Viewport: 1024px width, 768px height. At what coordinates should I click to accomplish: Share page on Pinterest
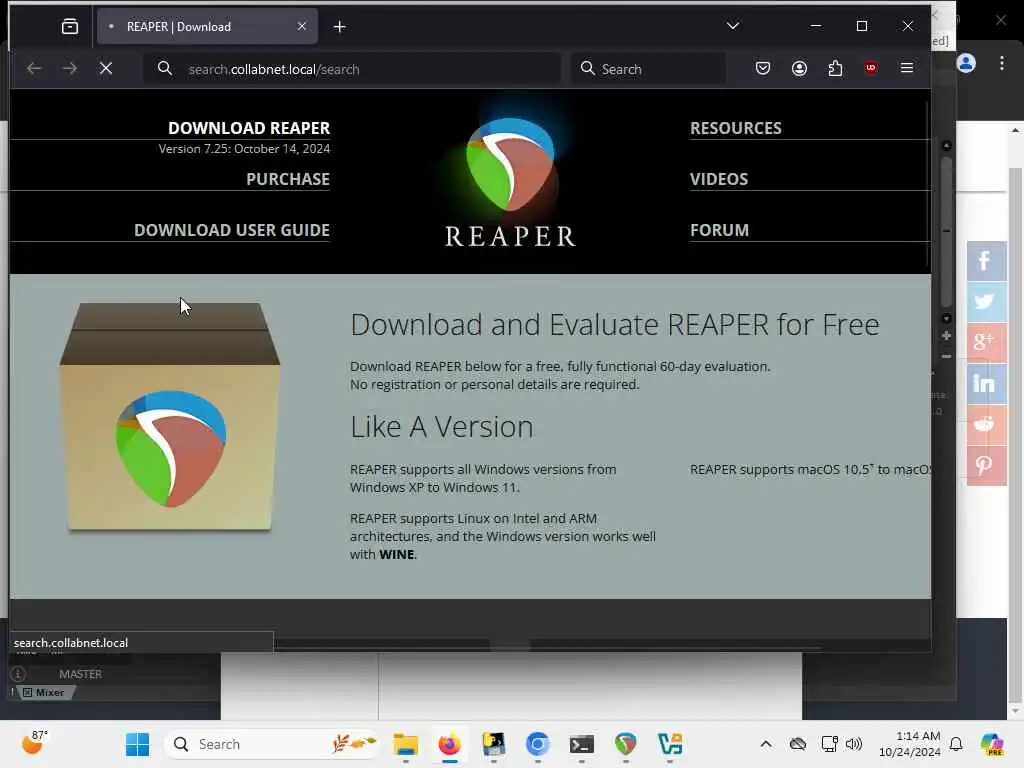point(986,466)
